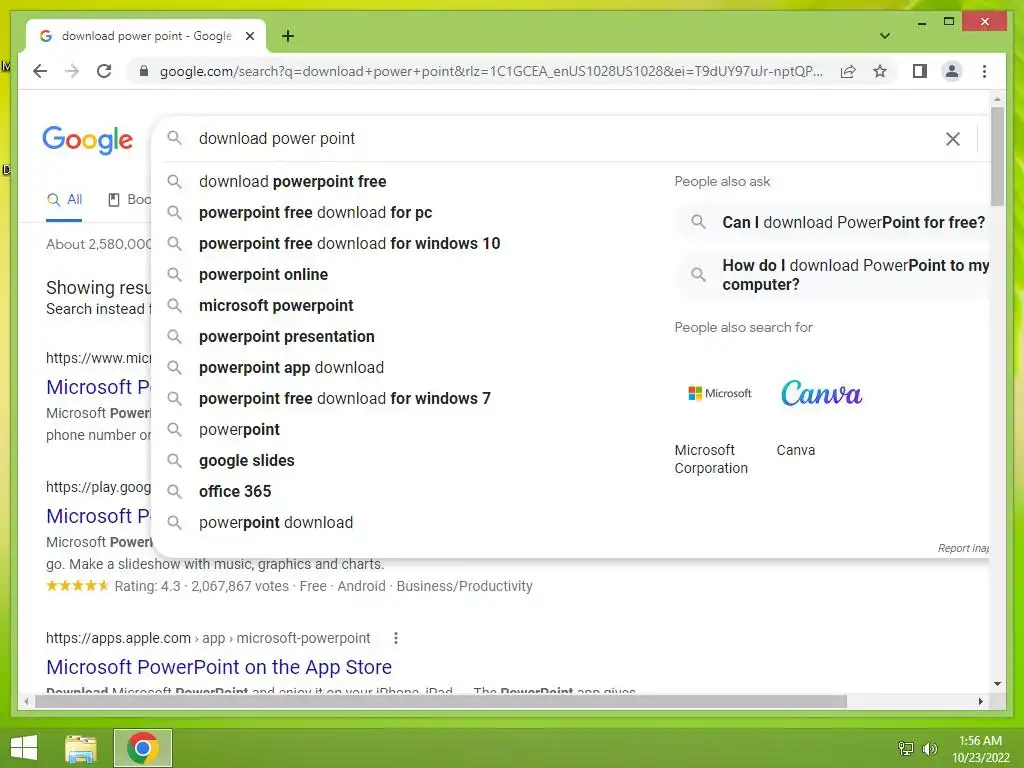The width and height of the screenshot is (1024, 768).
Task: Click the scroll left arrow
Action: pos(26,702)
